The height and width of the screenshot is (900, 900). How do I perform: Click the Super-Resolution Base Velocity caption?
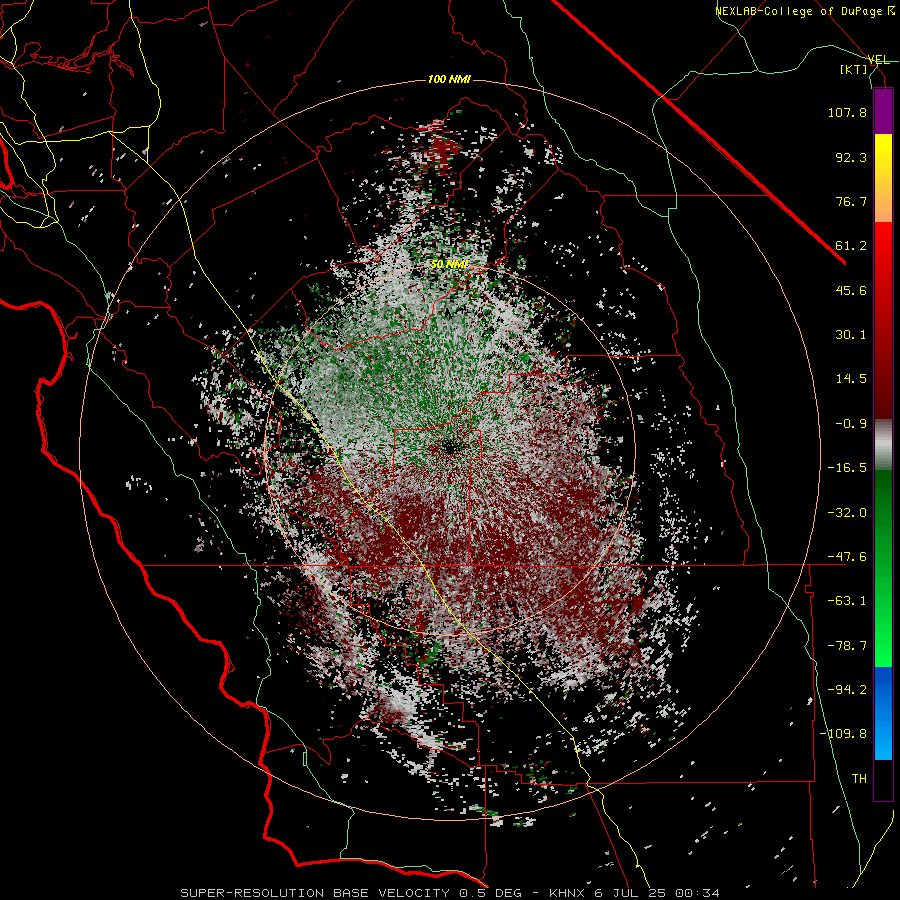coord(449,893)
